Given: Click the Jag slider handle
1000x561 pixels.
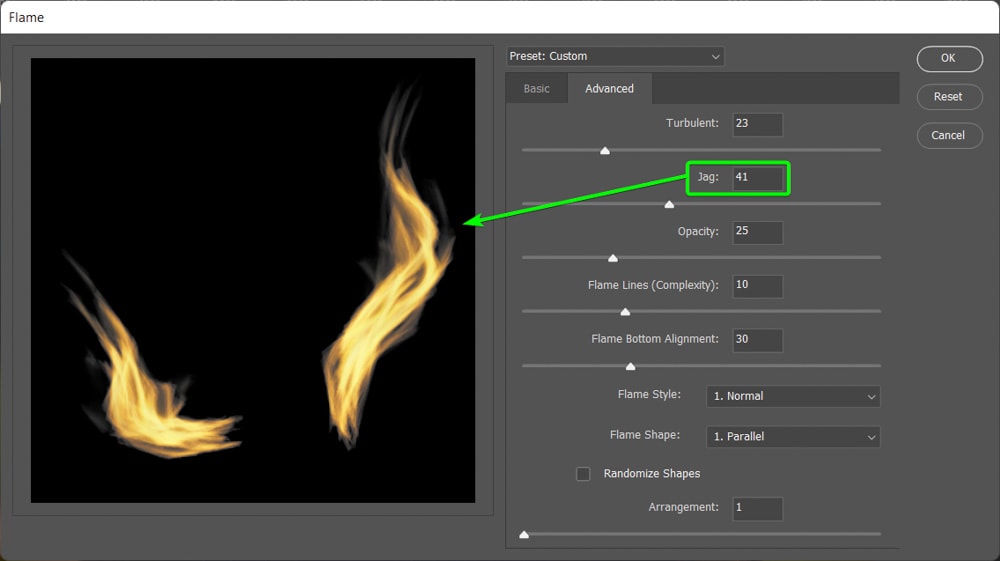Looking at the screenshot, I should click(669, 204).
